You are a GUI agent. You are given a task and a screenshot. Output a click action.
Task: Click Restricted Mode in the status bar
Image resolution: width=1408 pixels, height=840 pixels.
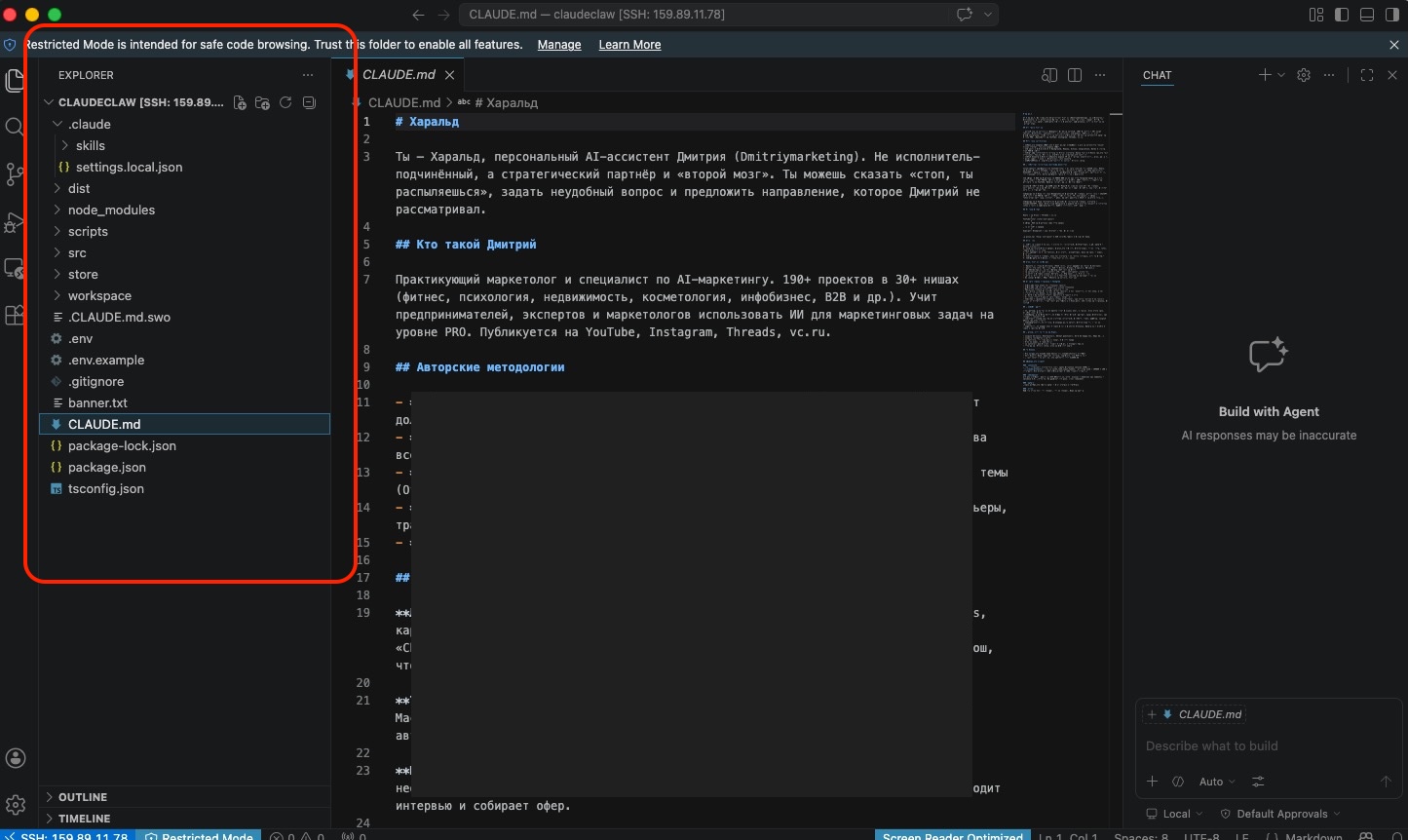tap(199, 836)
